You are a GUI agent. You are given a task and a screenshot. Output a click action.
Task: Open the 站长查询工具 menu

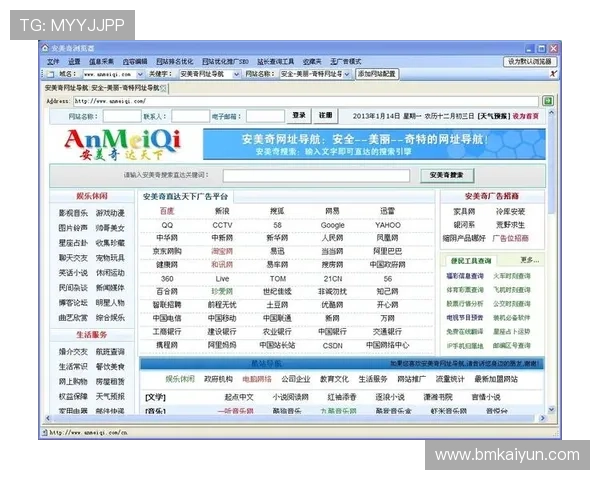pyautogui.click(x=276, y=62)
